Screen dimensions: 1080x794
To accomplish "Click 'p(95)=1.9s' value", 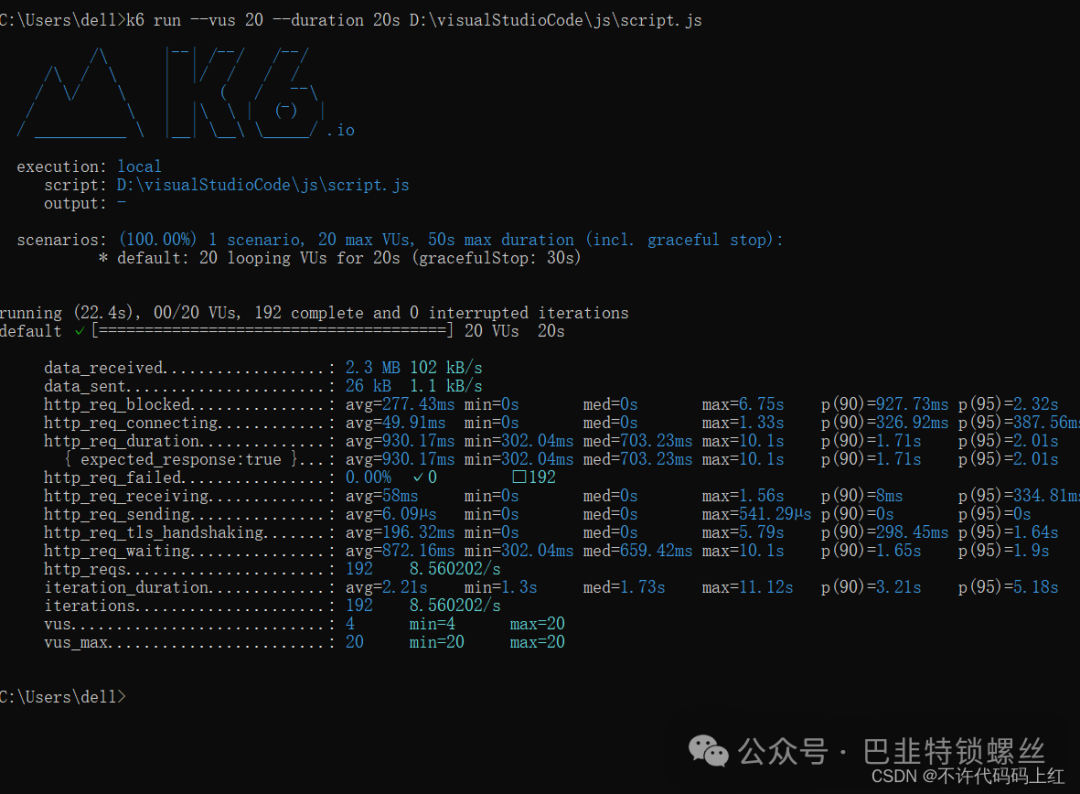I will coord(1004,551).
